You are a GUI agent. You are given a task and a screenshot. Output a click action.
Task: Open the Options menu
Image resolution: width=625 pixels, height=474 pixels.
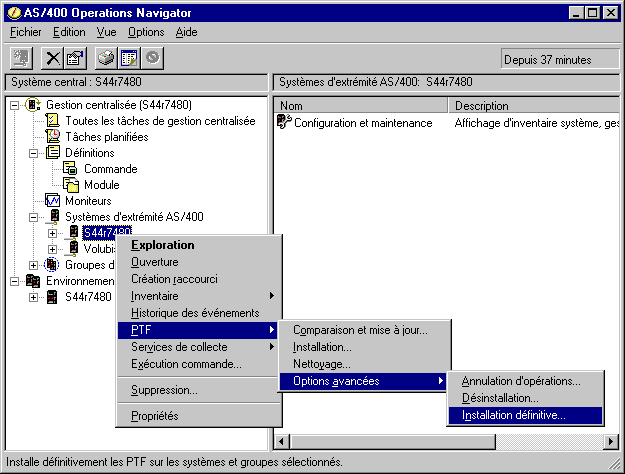(x=146, y=32)
